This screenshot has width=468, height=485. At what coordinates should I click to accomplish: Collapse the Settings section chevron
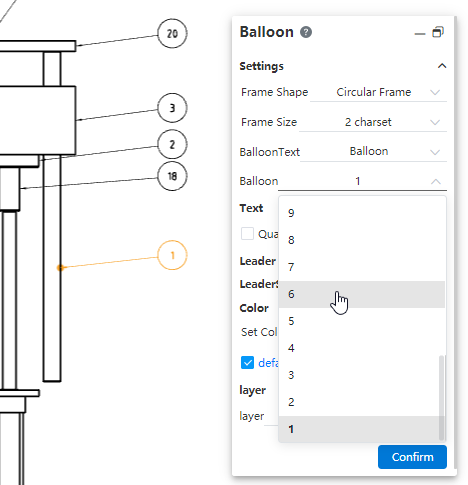[442, 66]
